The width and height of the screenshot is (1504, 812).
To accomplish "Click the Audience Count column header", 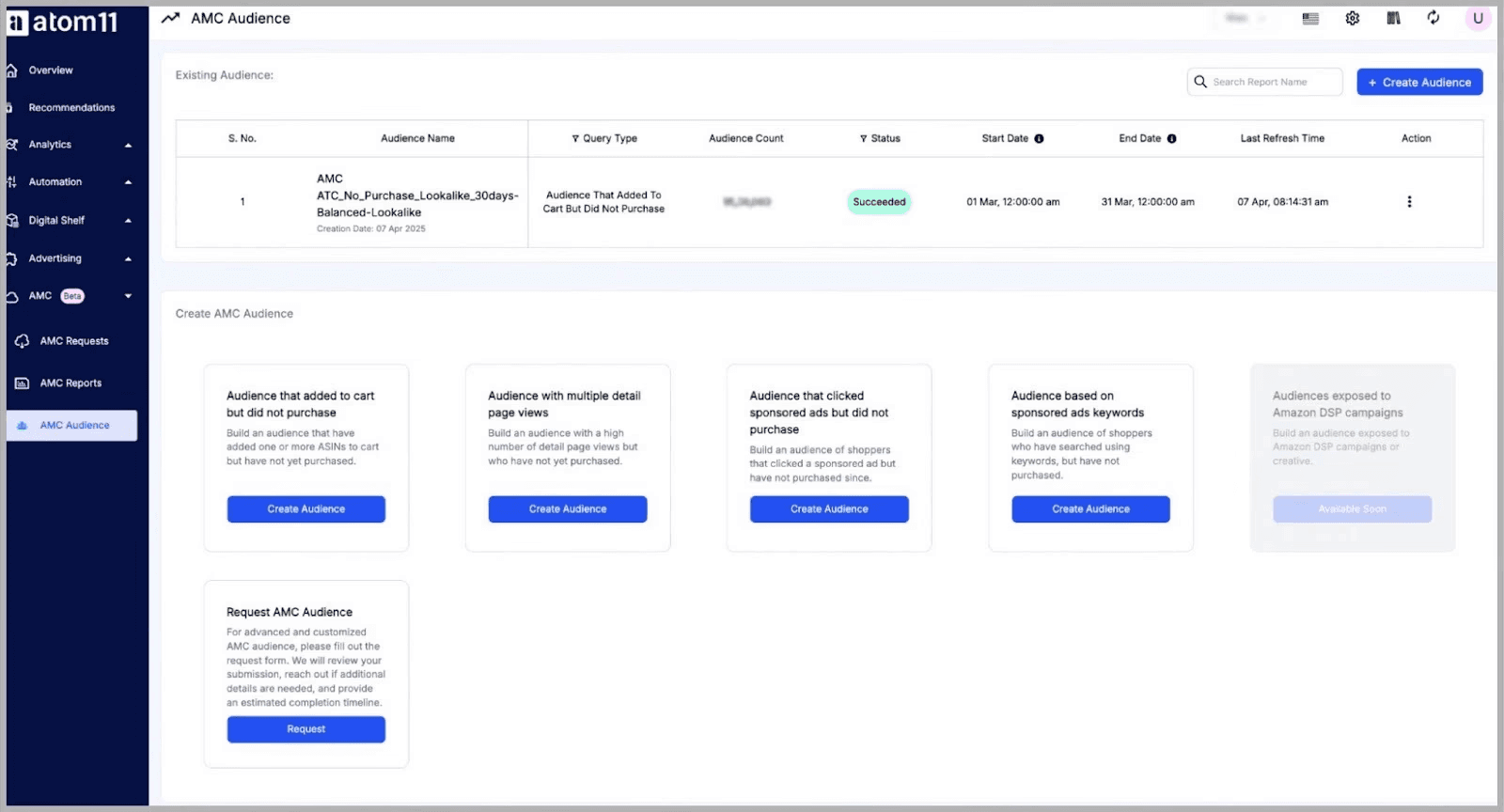I will (745, 138).
